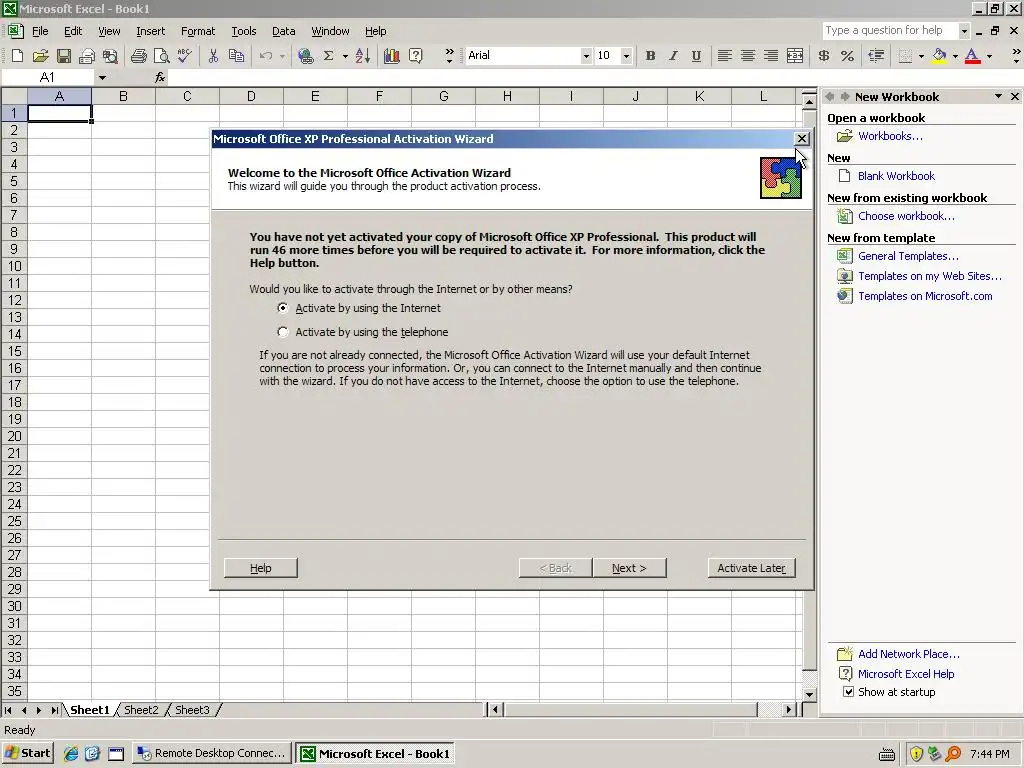Open the Format menu

[x=198, y=31]
